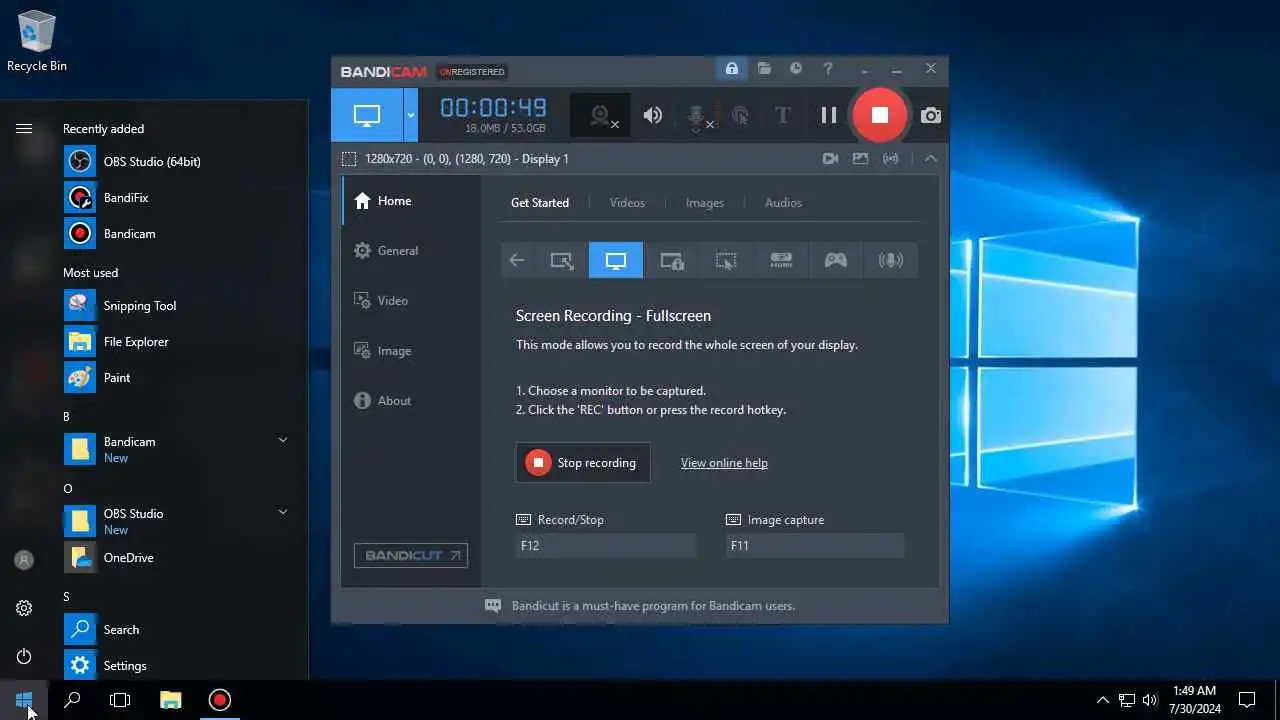Toggle the microphone icon

pos(698,115)
